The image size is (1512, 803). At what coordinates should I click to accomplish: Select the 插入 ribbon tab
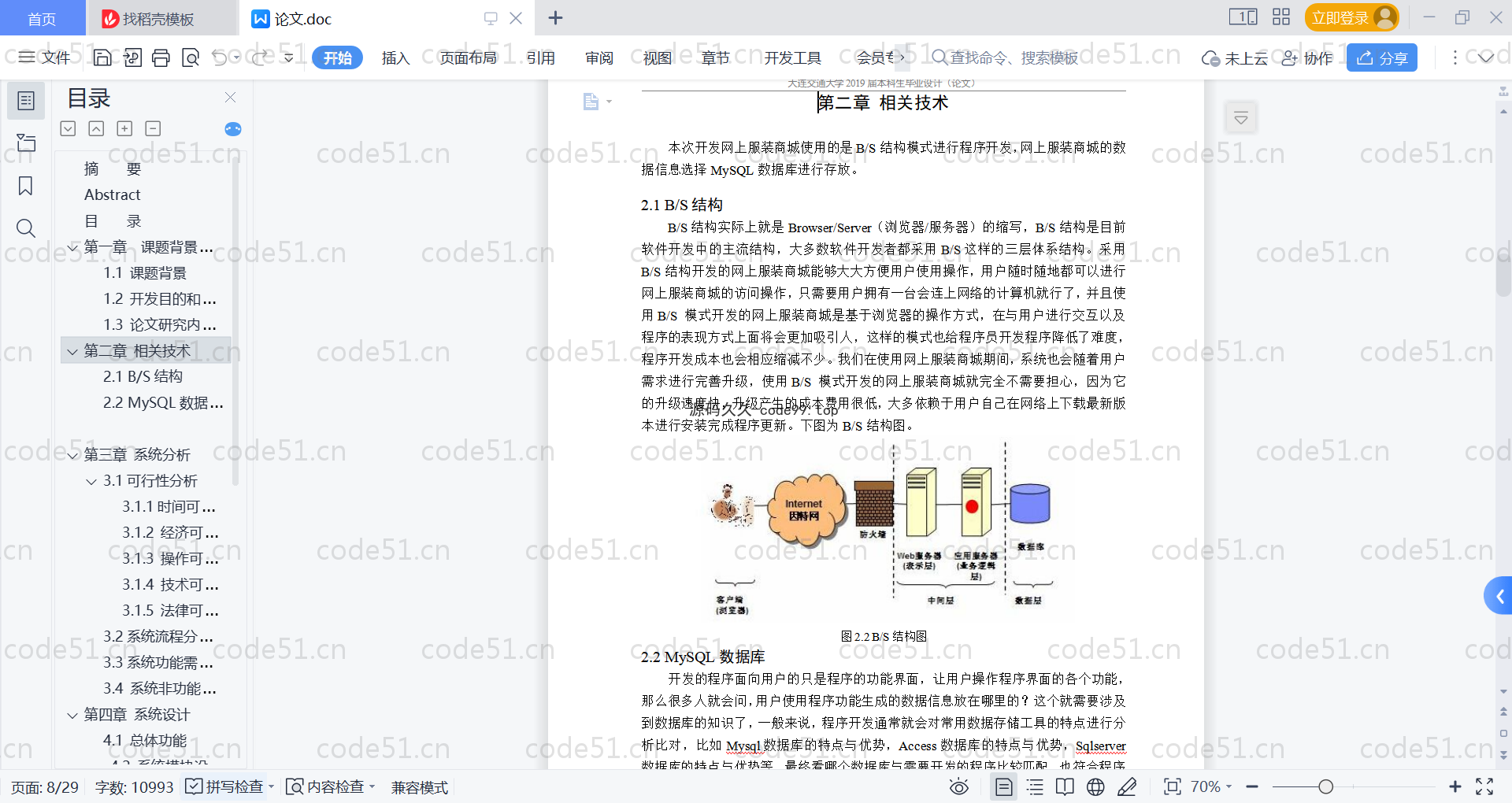click(395, 57)
